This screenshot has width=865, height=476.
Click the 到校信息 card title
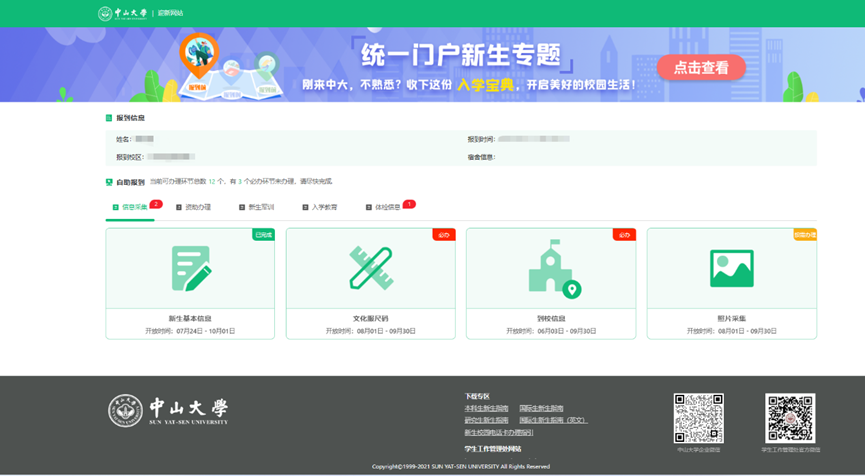(x=551, y=319)
